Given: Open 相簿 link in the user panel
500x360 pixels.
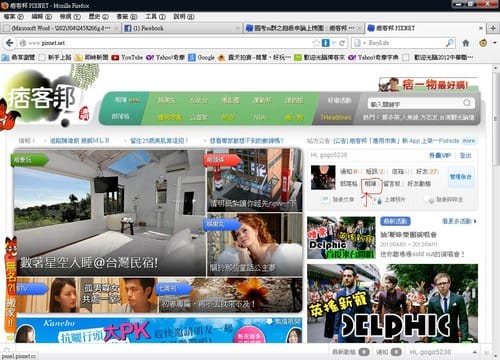Looking at the screenshot, I should pyautogui.click(x=370, y=184).
